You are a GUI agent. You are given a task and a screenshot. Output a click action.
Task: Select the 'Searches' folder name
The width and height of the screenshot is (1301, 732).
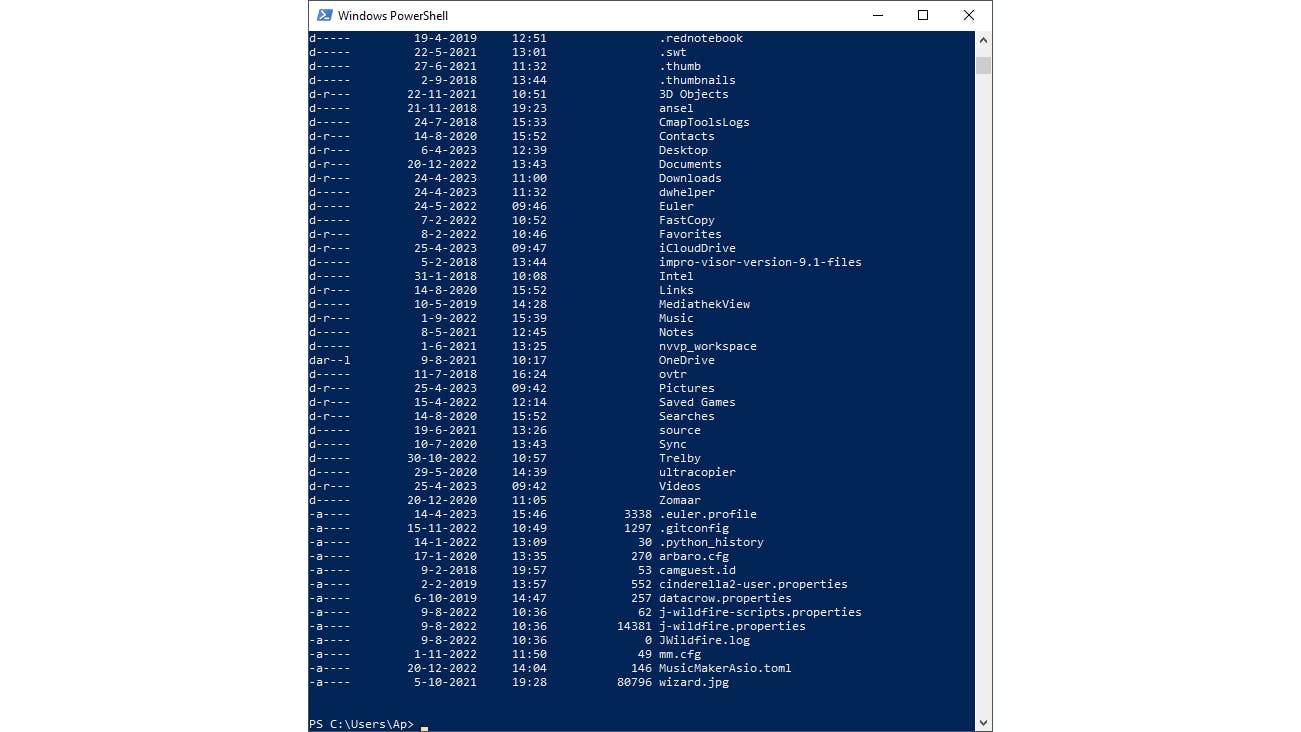click(x=687, y=416)
